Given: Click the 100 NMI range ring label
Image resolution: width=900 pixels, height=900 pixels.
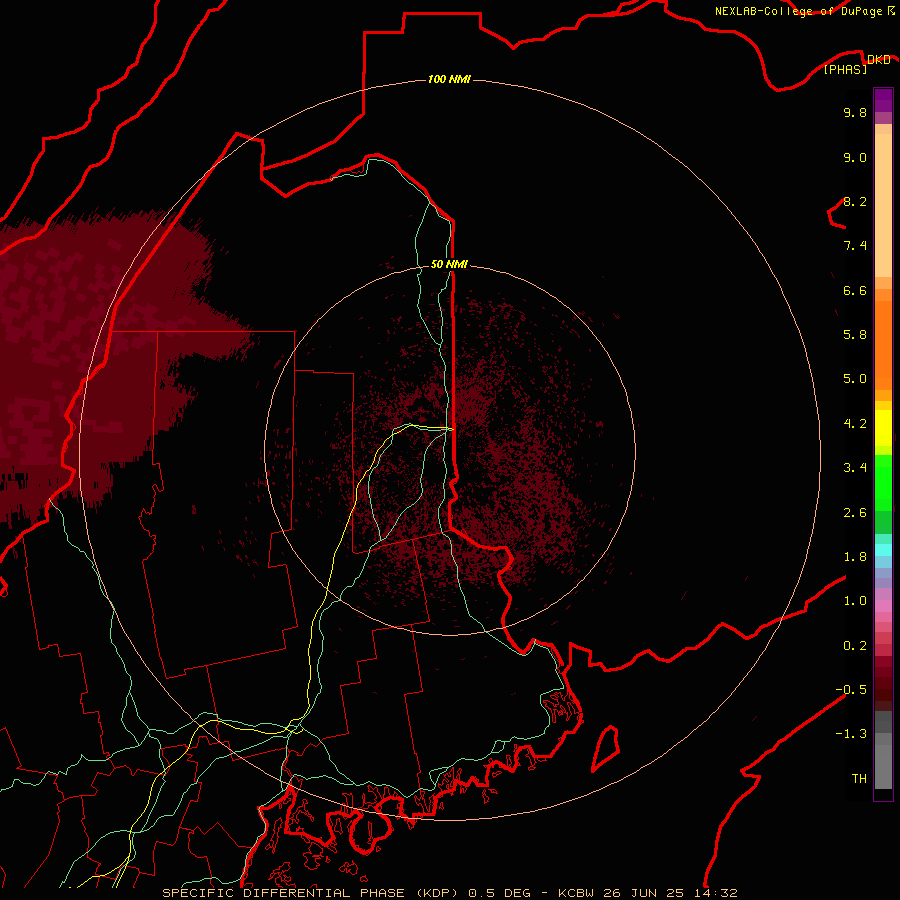Looking at the screenshot, I should pos(449,79).
